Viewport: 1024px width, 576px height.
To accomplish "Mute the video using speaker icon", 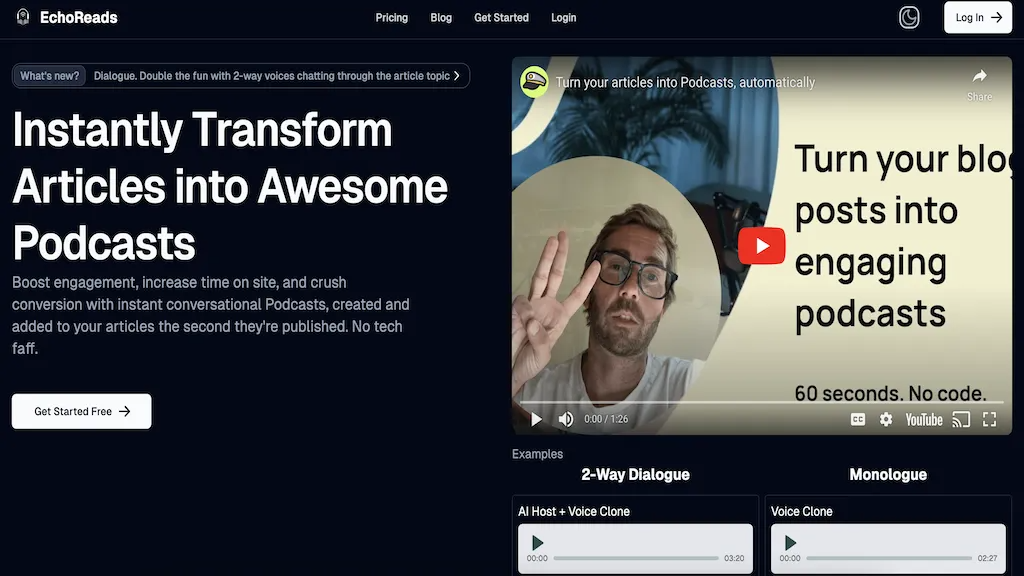I will (x=566, y=419).
